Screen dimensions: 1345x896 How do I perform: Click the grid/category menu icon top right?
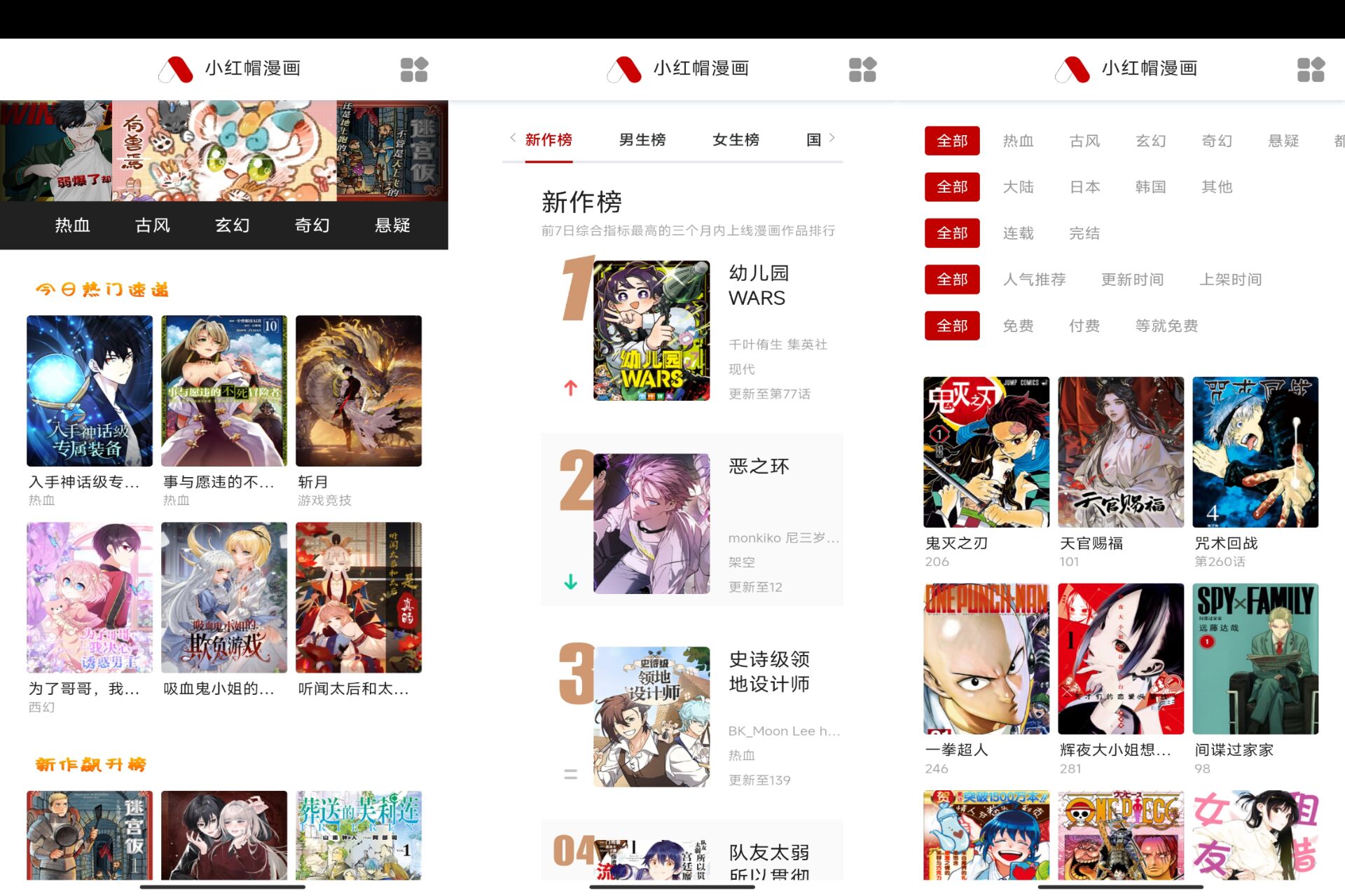point(1309,68)
